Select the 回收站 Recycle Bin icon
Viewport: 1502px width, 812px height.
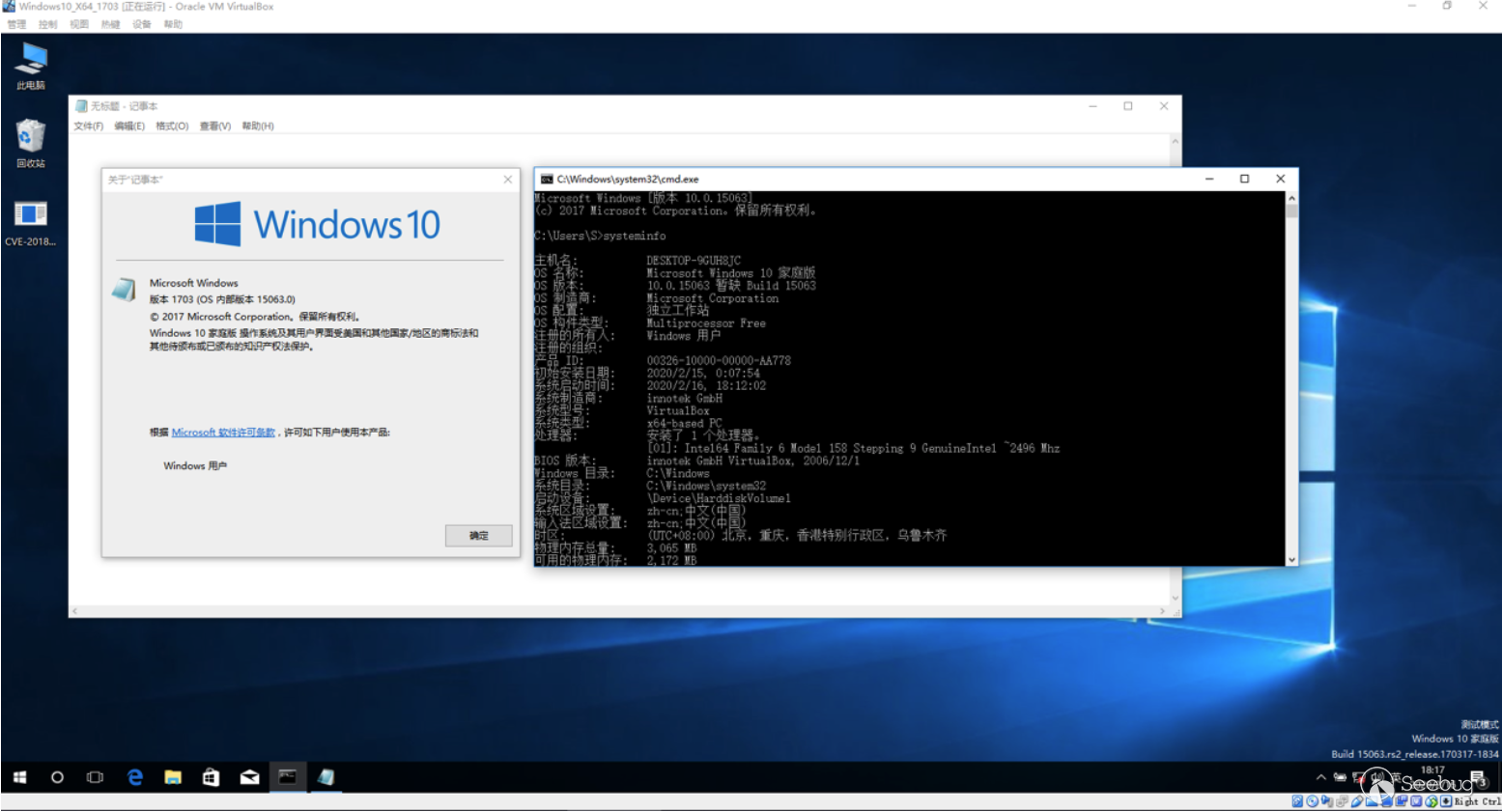point(31,138)
